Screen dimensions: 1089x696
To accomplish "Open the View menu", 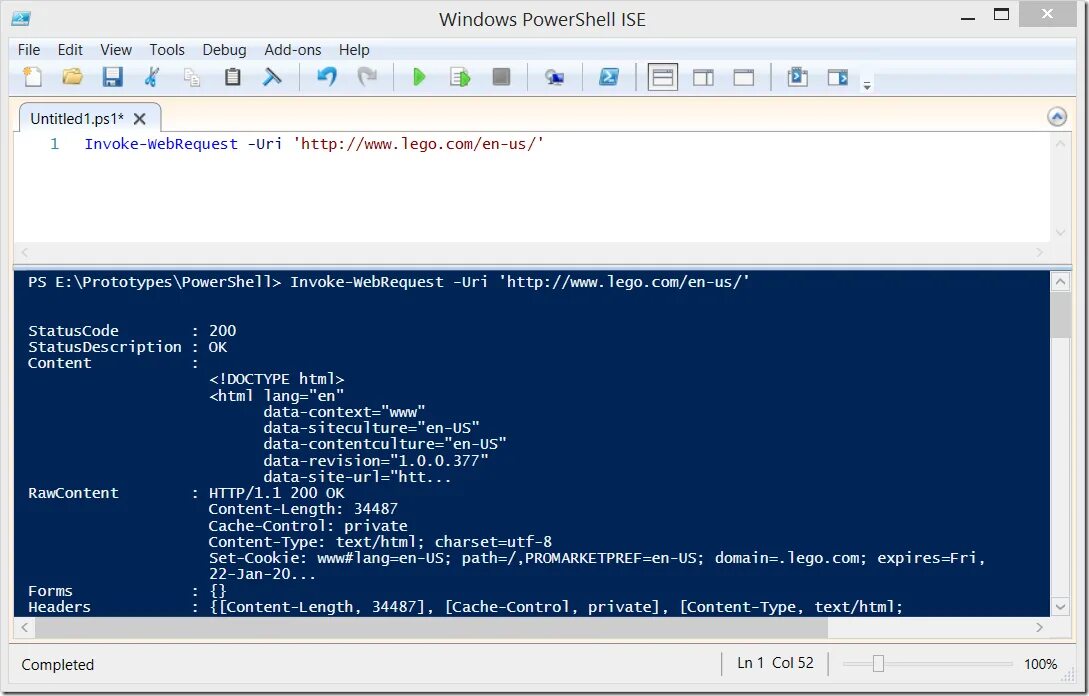I will click(116, 50).
